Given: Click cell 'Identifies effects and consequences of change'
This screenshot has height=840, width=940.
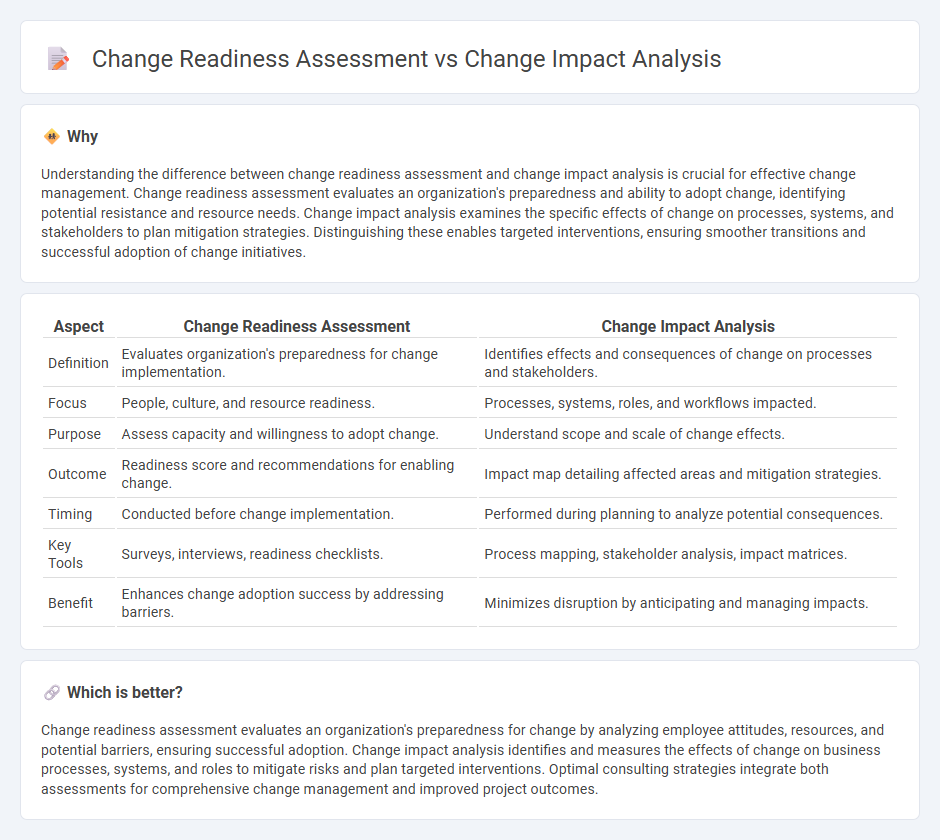Looking at the screenshot, I should tap(688, 363).
